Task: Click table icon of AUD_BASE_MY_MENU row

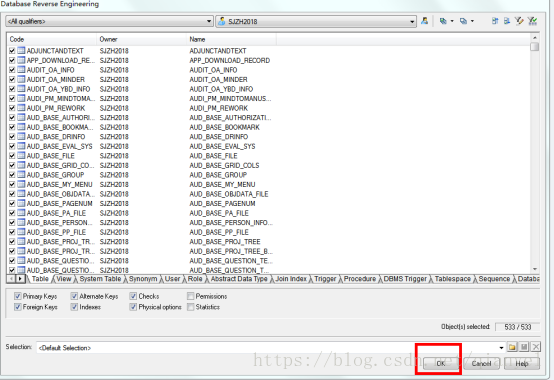Action: [21, 184]
